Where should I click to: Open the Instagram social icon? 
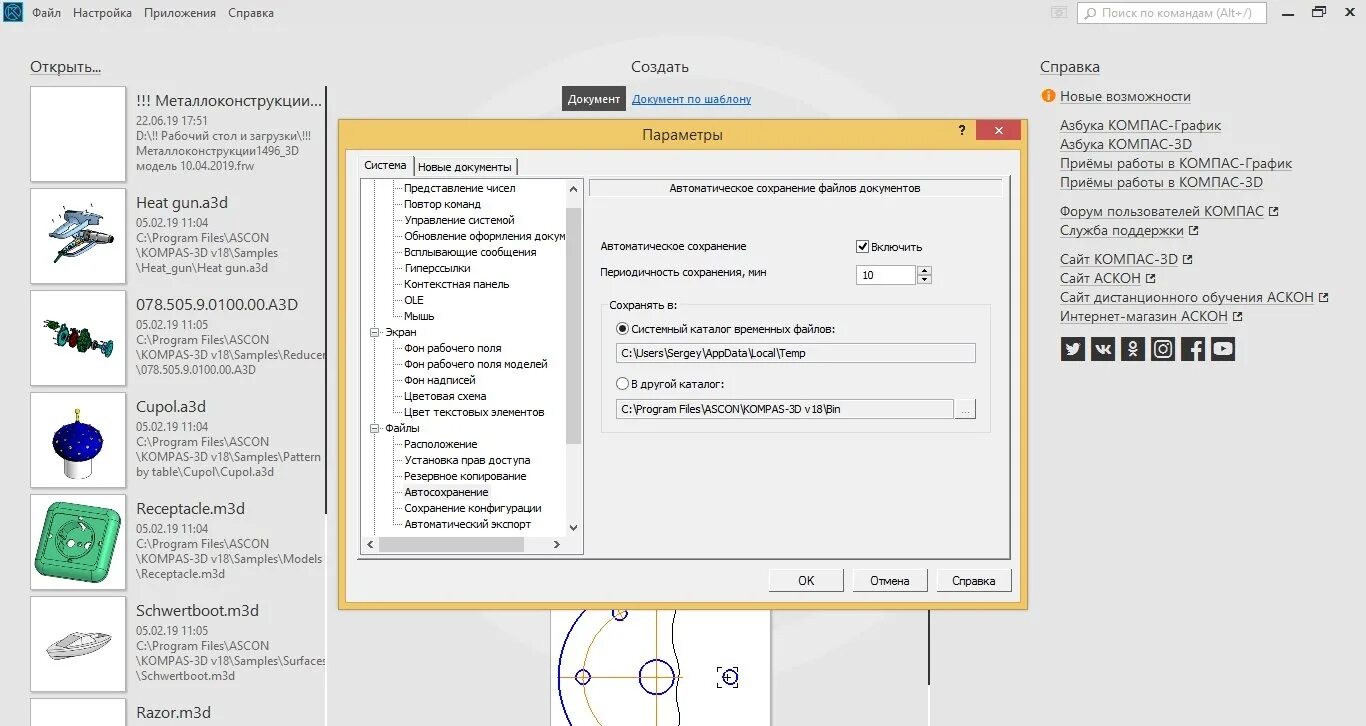pos(1163,349)
